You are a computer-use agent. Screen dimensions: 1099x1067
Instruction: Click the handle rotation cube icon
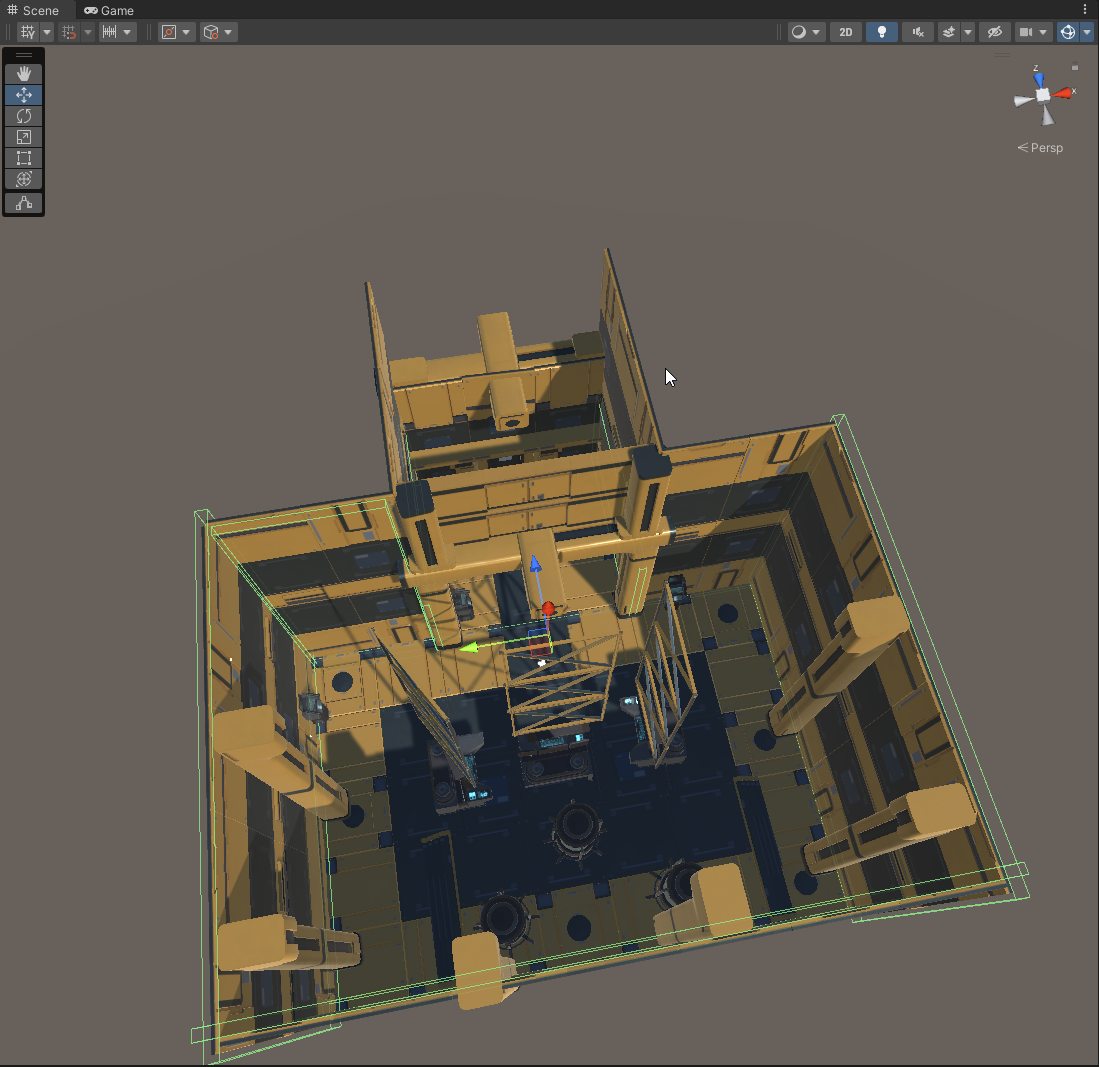(210, 32)
